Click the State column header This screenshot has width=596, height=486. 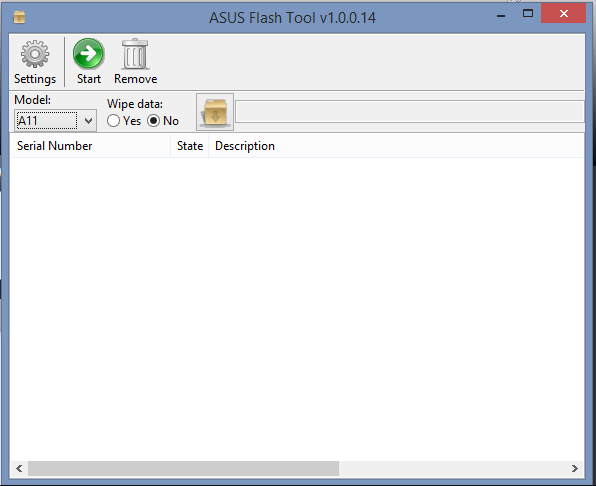190,146
